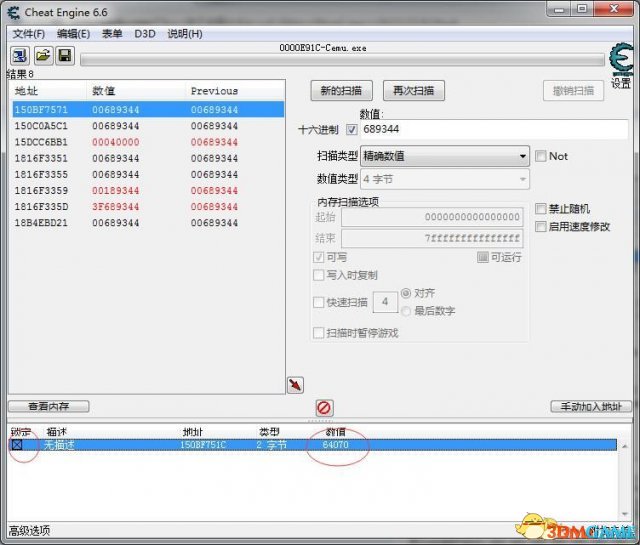This screenshot has width=640, height=545.
Task: Select result row address 15DCC6BB1
Action: tap(148, 142)
